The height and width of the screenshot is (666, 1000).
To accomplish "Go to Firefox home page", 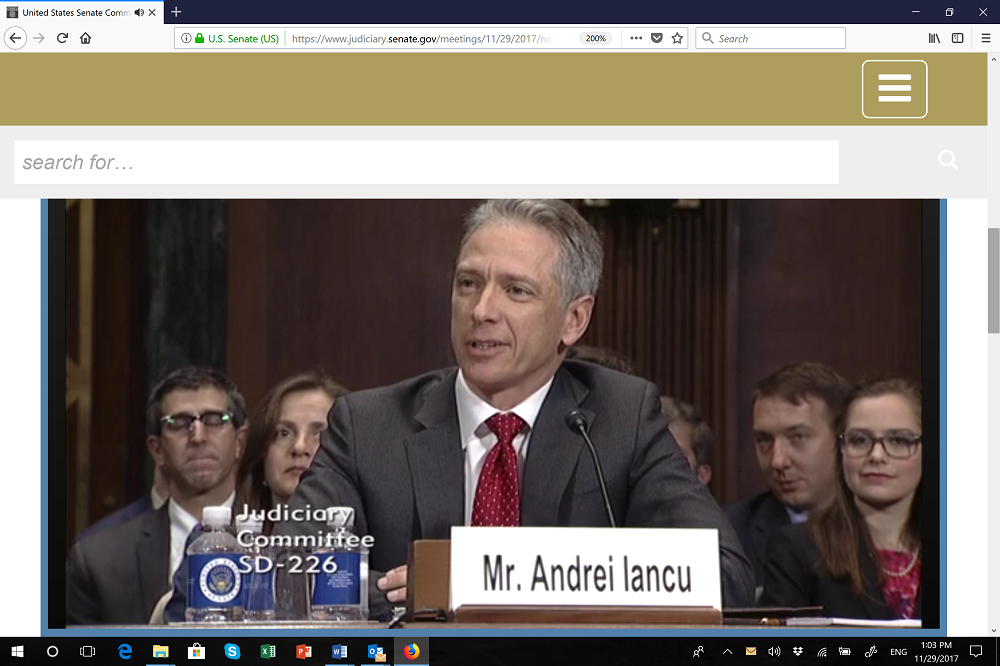I will [85, 38].
